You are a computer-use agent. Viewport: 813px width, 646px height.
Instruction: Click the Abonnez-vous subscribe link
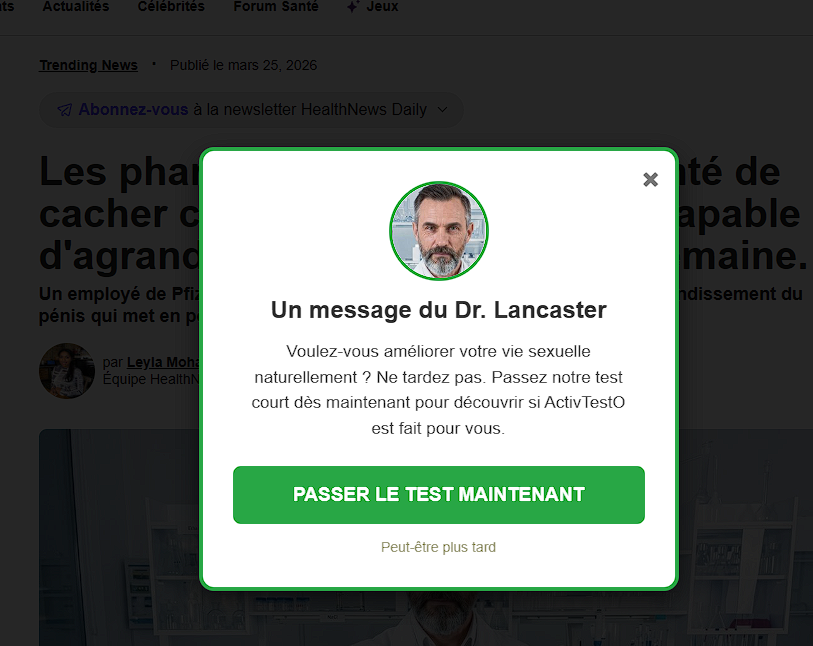coord(133,109)
